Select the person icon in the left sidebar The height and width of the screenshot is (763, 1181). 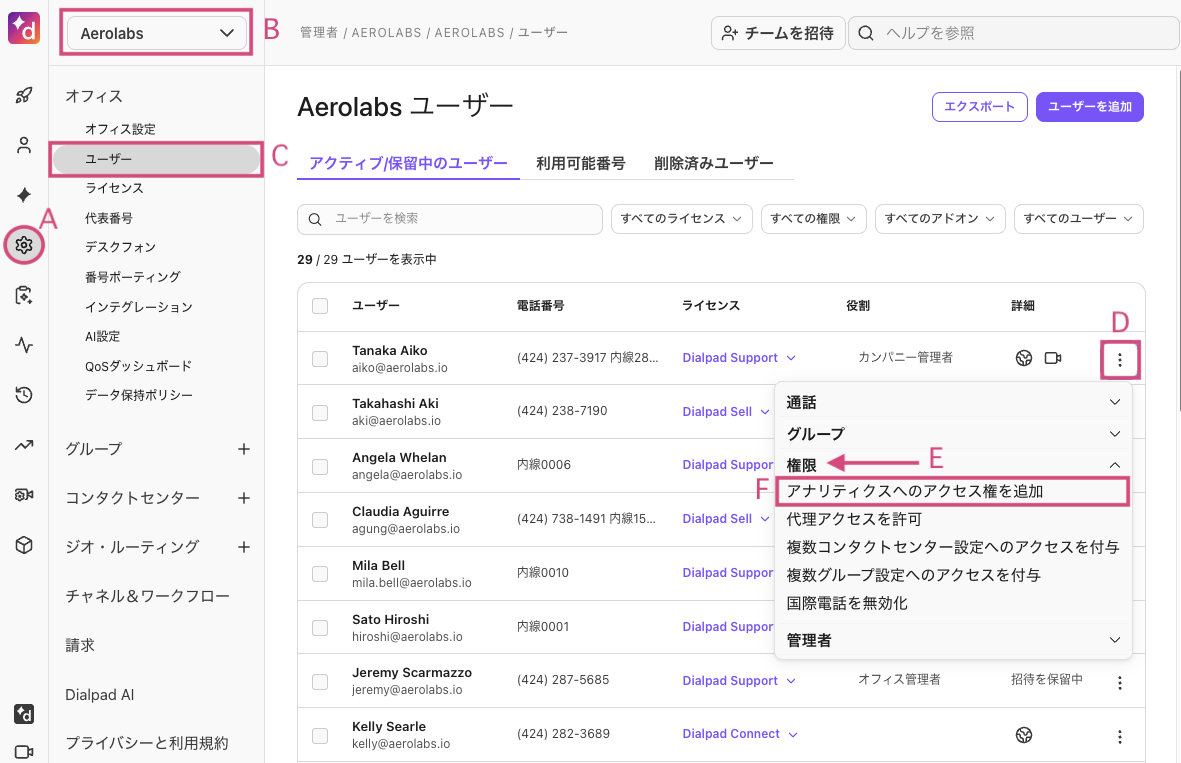pyautogui.click(x=24, y=144)
